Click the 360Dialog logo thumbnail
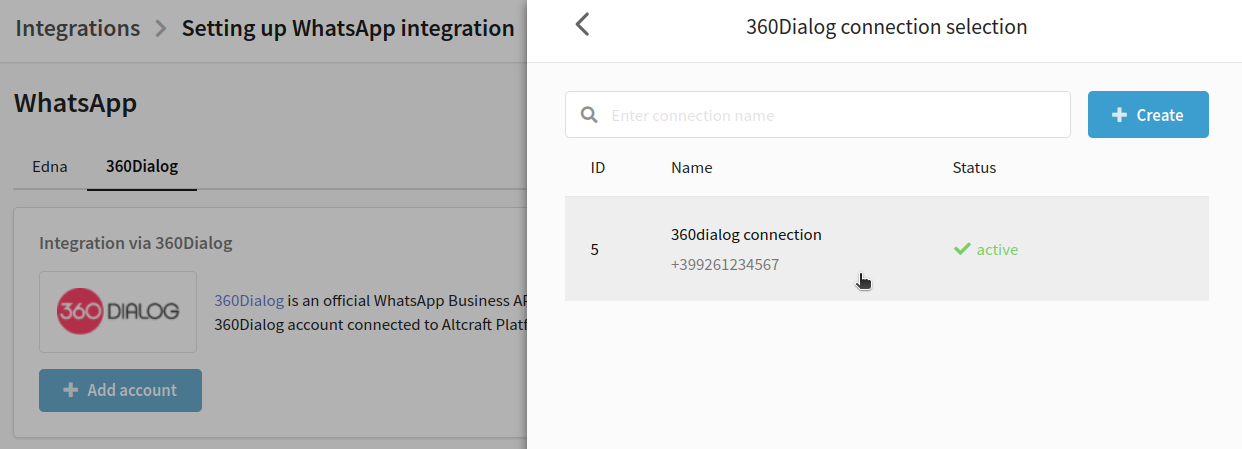This screenshot has width=1242, height=449. (x=118, y=311)
